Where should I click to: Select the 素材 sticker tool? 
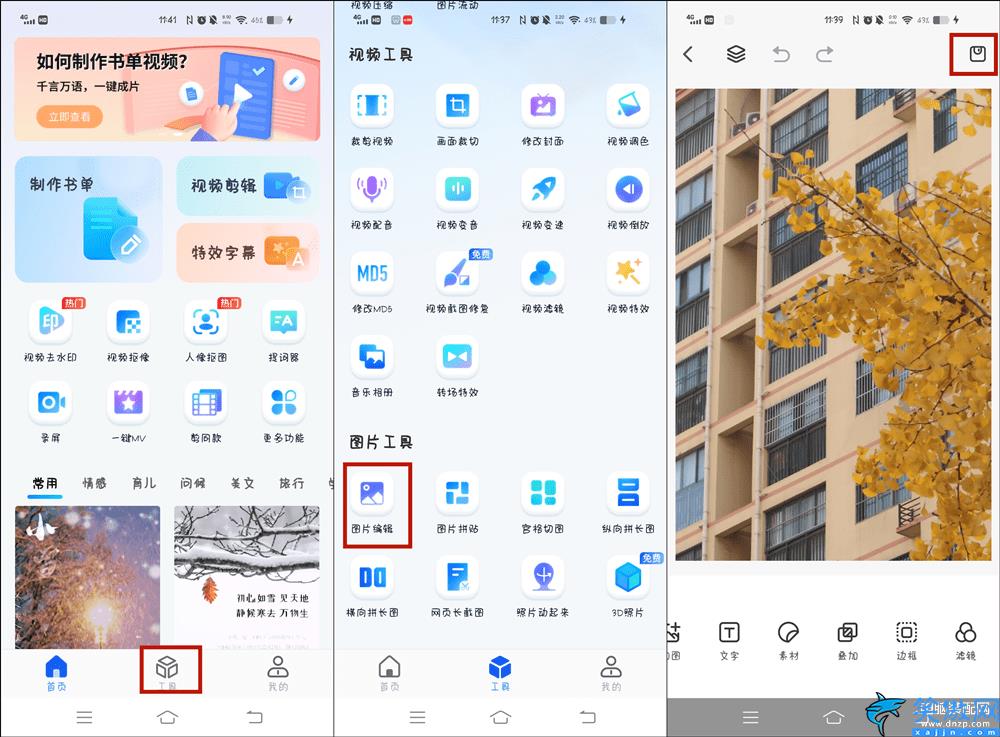[x=788, y=640]
